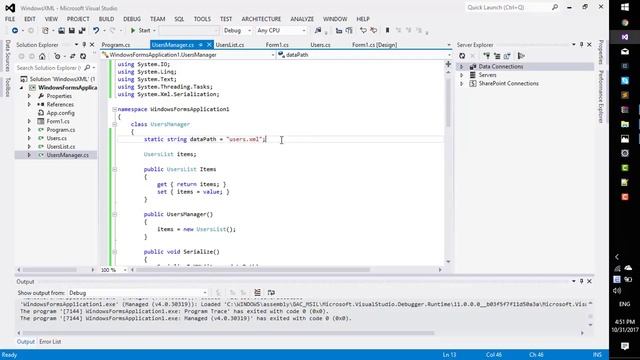Toggle word wrap in Output panel

pyautogui.click(x=271, y=292)
